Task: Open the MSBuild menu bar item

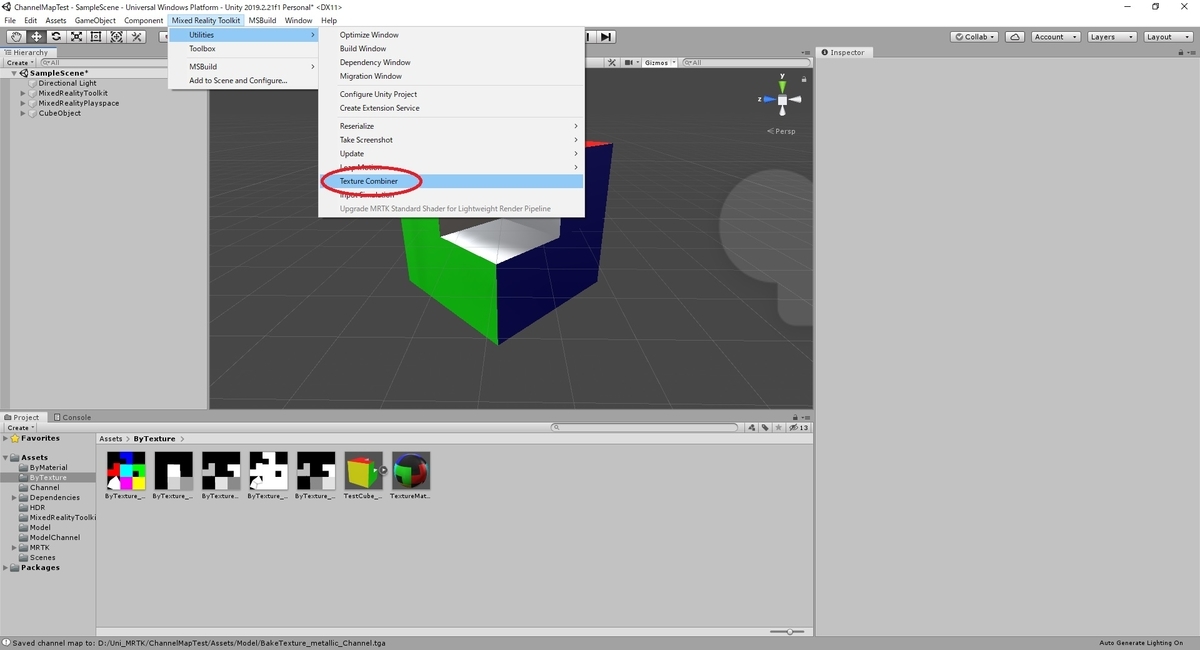Action: (x=262, y=20)
